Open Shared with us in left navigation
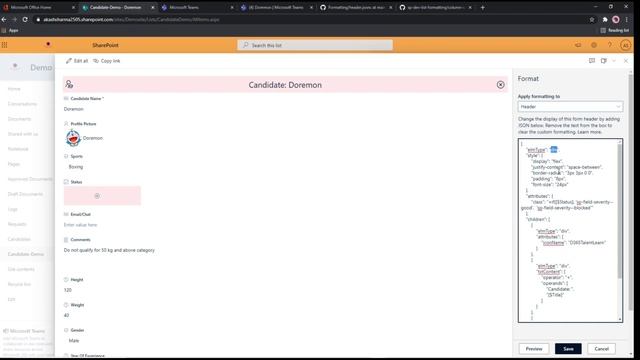Screen dimensions: 640x360 click(x=23, y=134)
